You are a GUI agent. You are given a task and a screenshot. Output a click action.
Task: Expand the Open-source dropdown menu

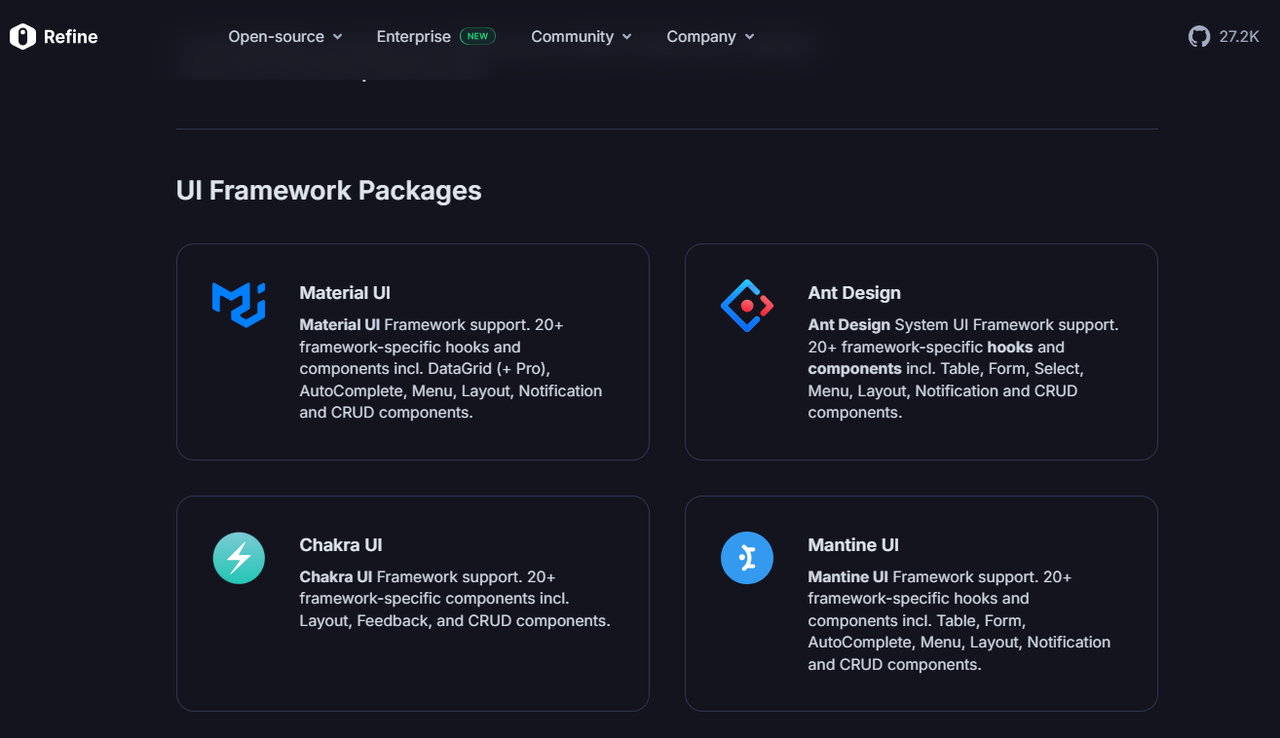[285, 36]
